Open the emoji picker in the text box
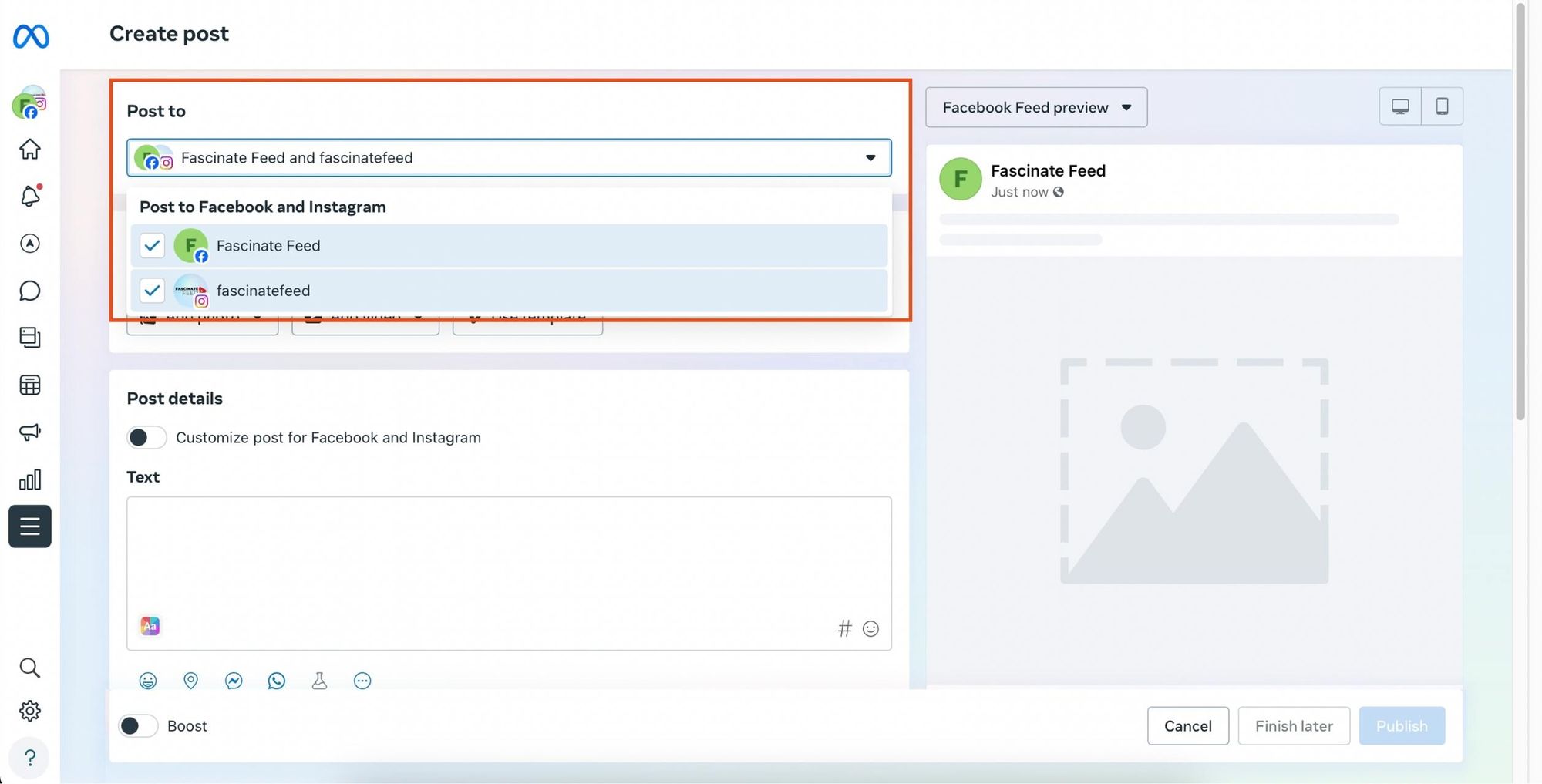Viewport: 1542px width, 784px height. (x=870, y=628)
